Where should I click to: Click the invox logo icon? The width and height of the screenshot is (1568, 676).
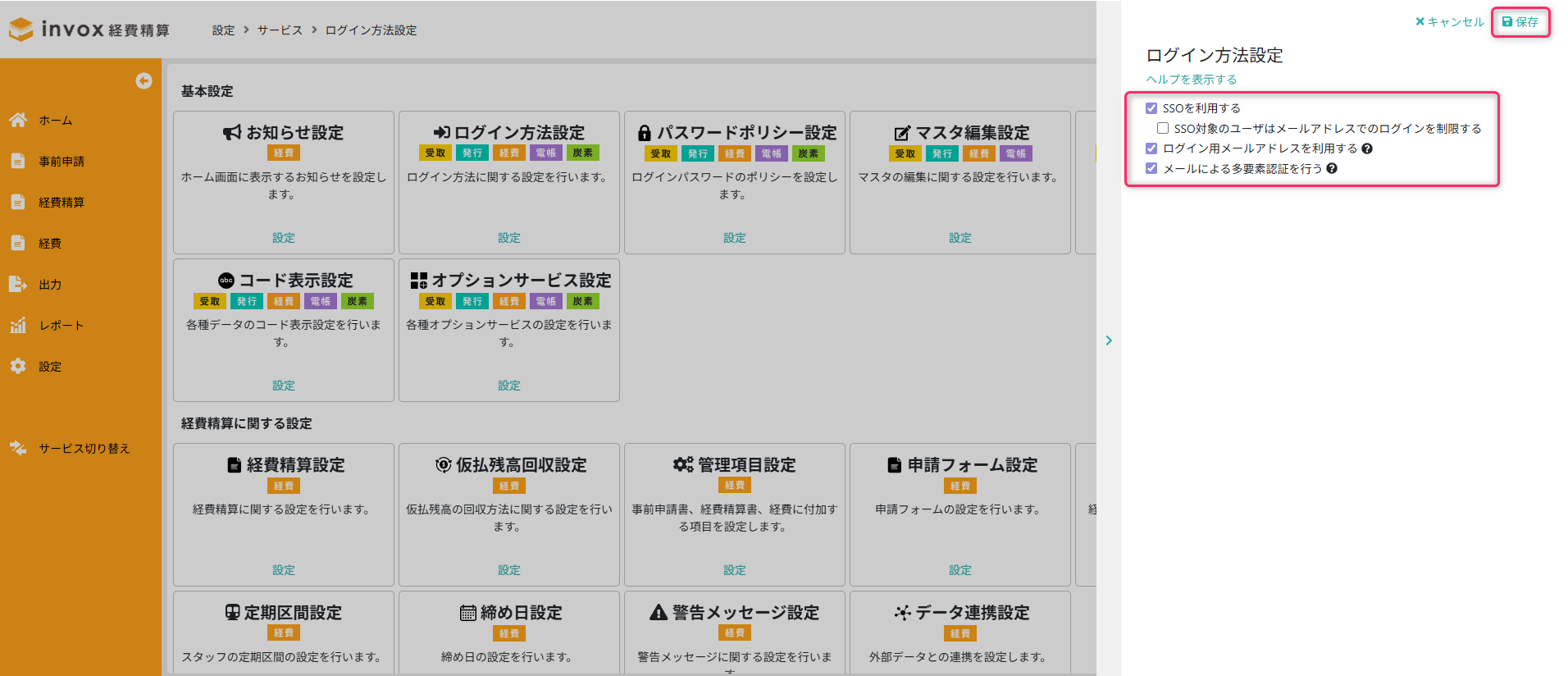(x=21, y=30)
